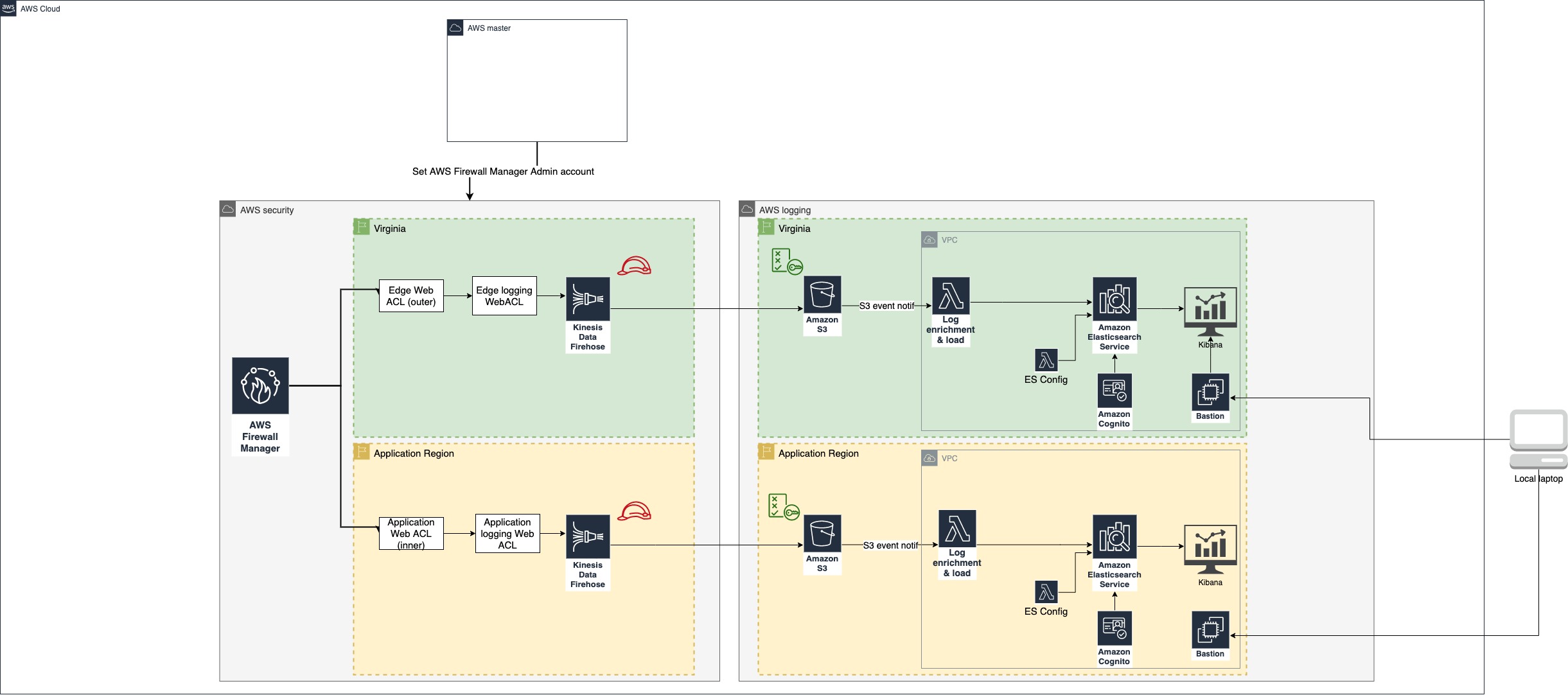Click the Amazon S3 bucket icon in logging Virginia
This screenshot has width=1568, height=695.
[822, 295]
